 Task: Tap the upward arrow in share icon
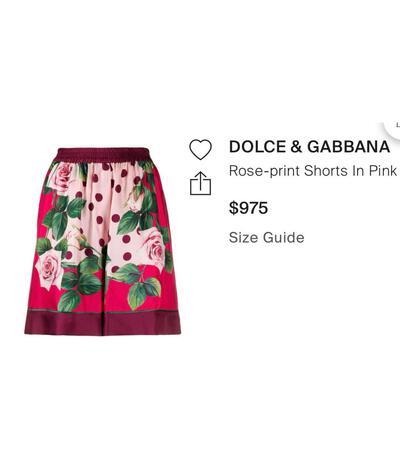point(200,179)
